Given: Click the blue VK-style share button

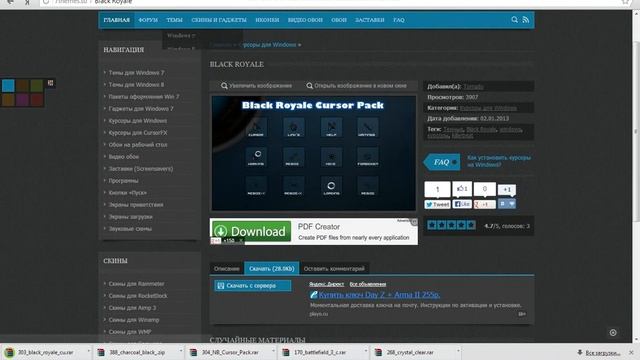Looking at the screenshot, I should 507,204.
